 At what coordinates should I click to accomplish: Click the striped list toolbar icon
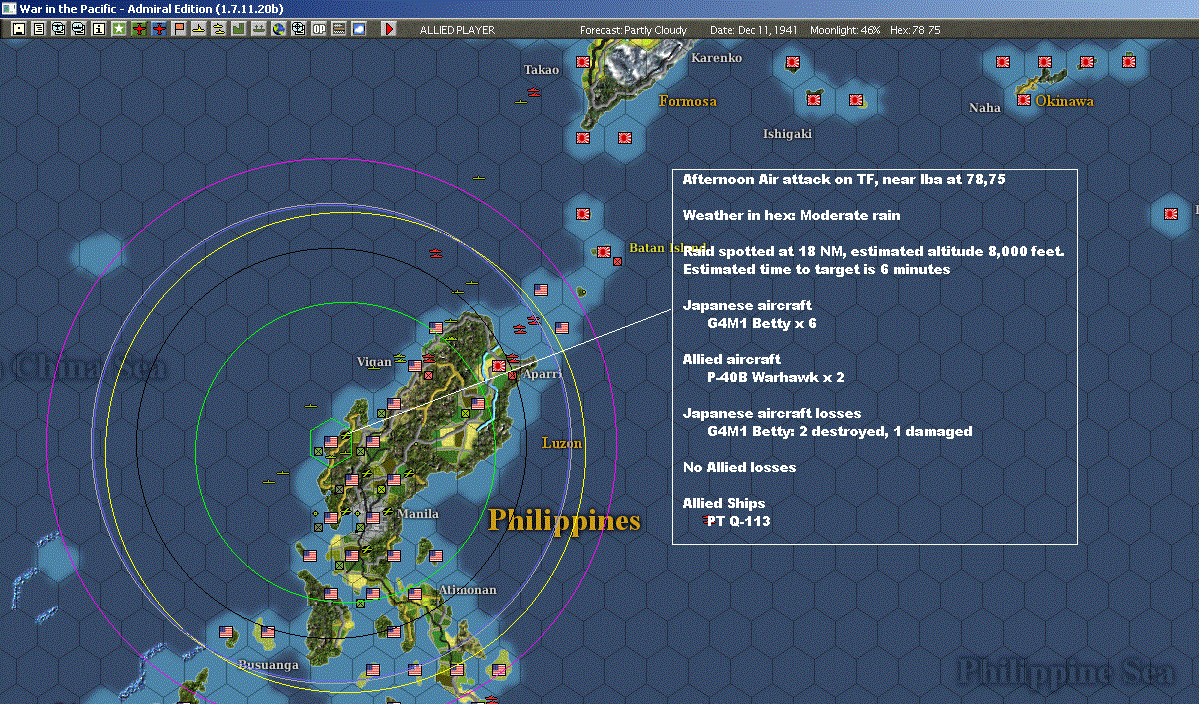click(x=339, y=29)
